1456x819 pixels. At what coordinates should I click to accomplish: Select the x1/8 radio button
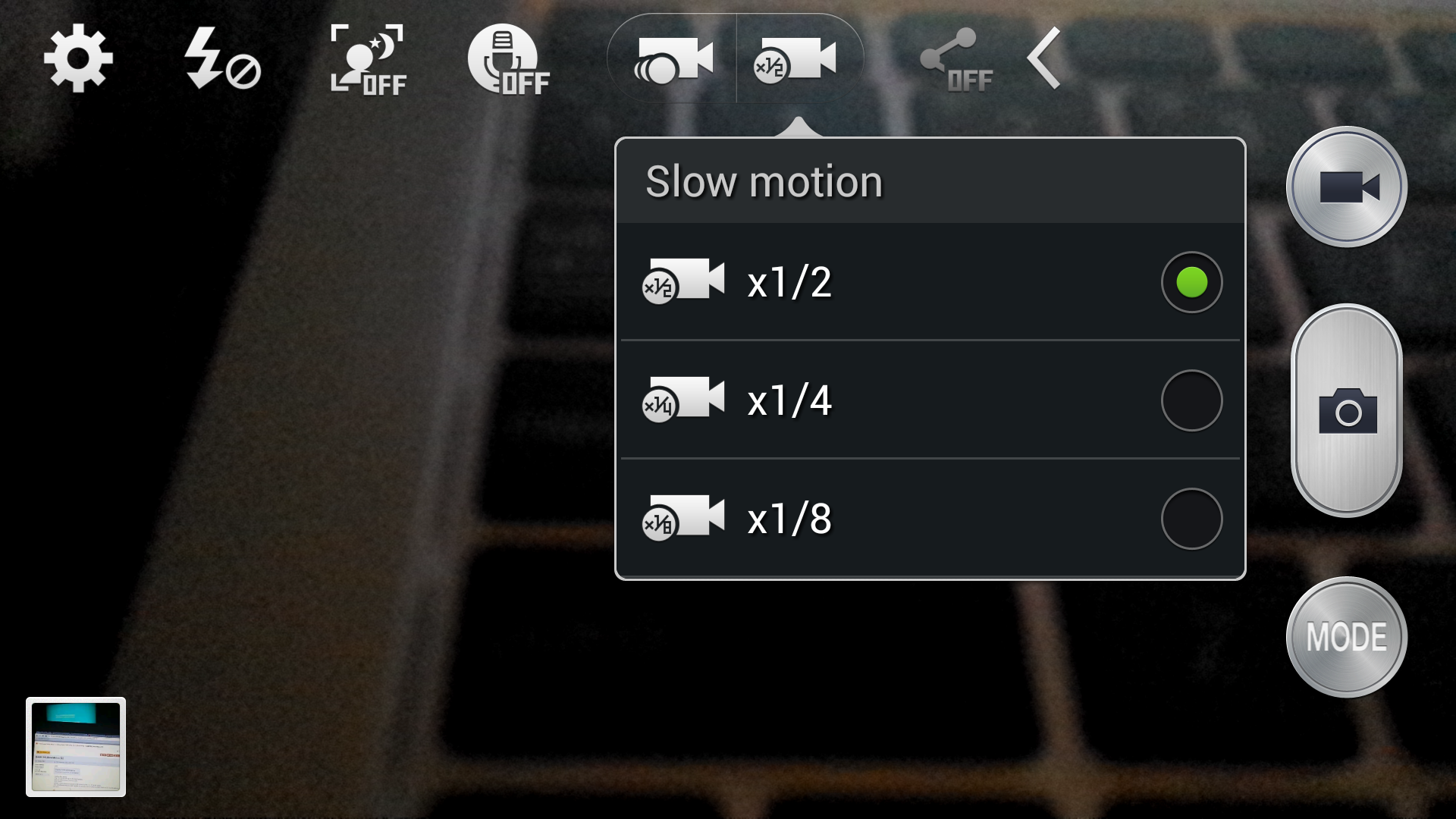point(1191,519)
